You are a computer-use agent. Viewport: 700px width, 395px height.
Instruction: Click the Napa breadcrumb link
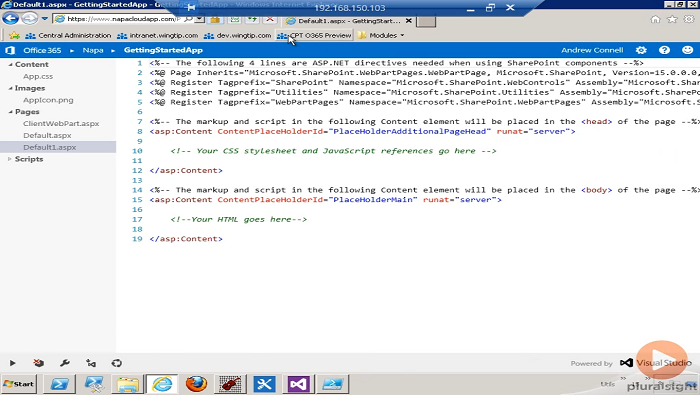[93, 50]
